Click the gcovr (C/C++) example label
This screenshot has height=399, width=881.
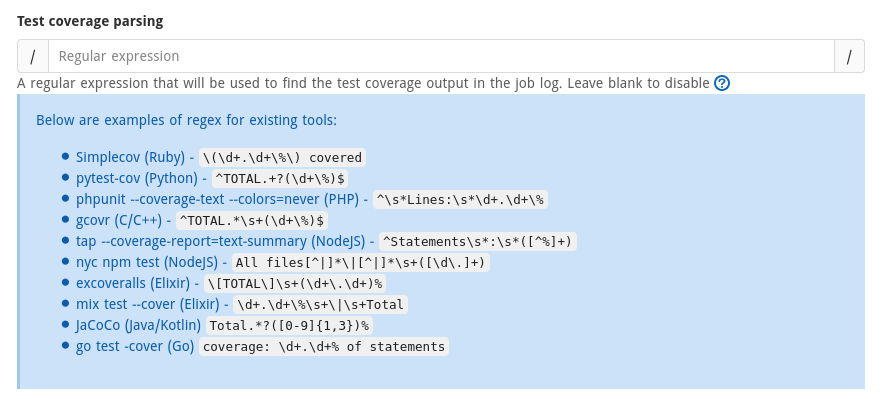coord(119,220)
